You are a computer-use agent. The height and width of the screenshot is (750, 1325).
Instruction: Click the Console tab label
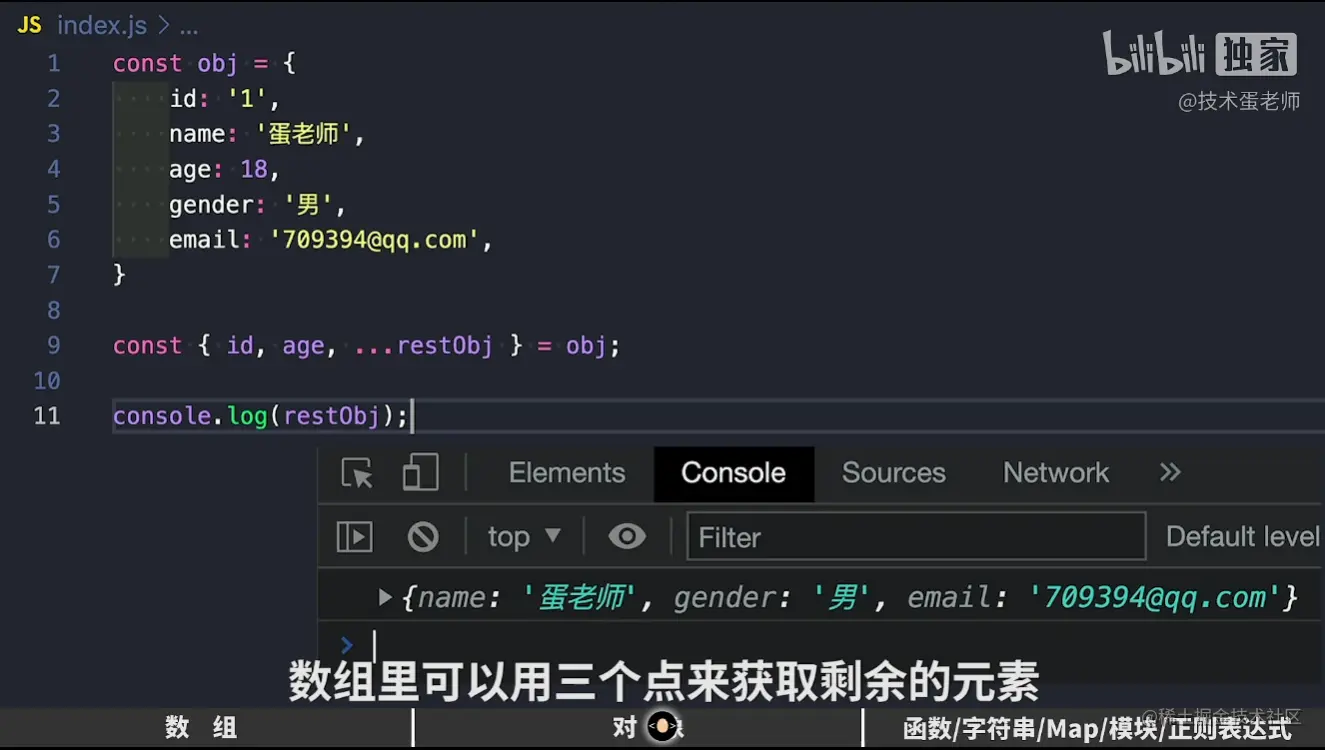click(x=733, y=472)
